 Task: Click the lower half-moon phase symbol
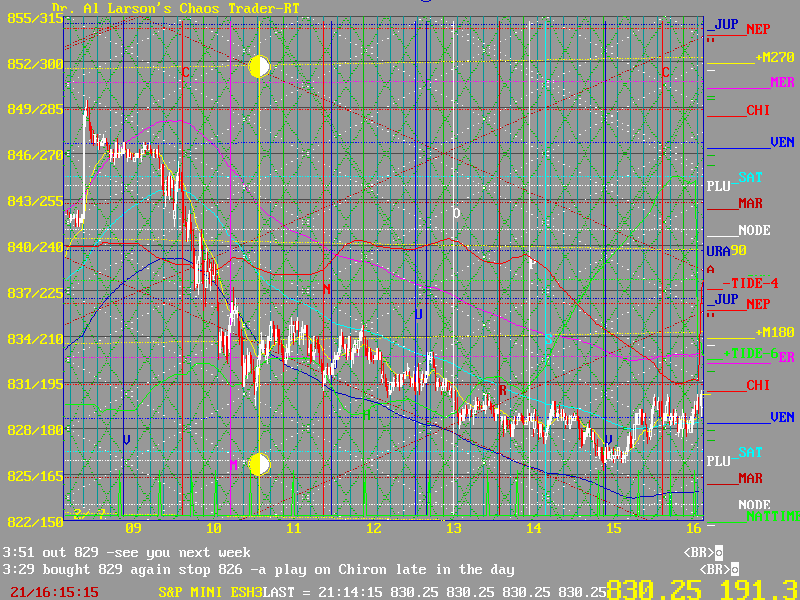tap(259, 464)
